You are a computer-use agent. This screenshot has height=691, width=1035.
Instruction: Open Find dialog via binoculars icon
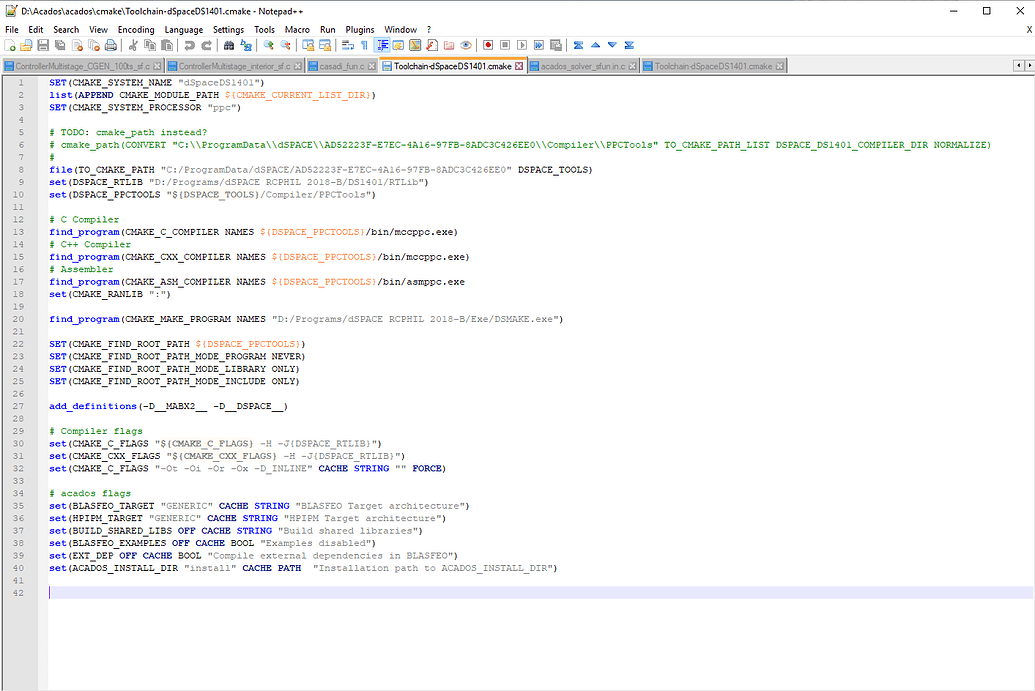coord(229,45)
